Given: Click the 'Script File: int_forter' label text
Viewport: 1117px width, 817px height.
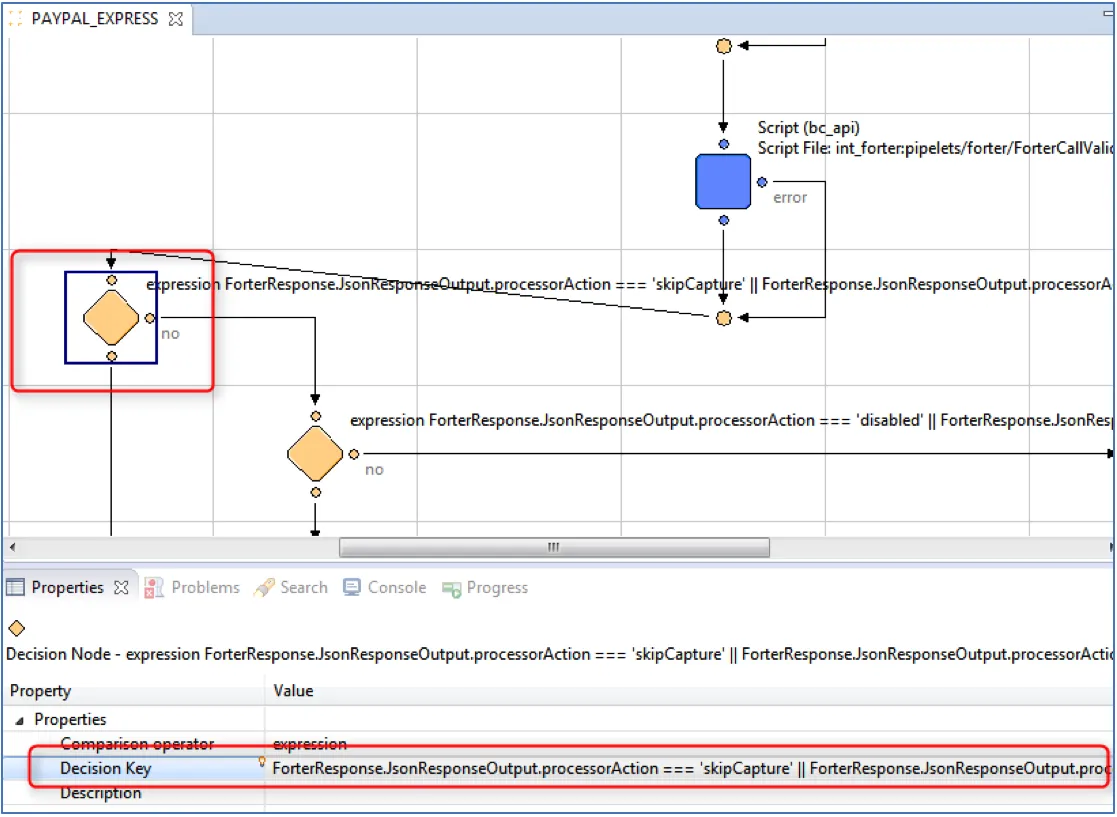Looking at the screenshot, I should click(x=935, y=148).
